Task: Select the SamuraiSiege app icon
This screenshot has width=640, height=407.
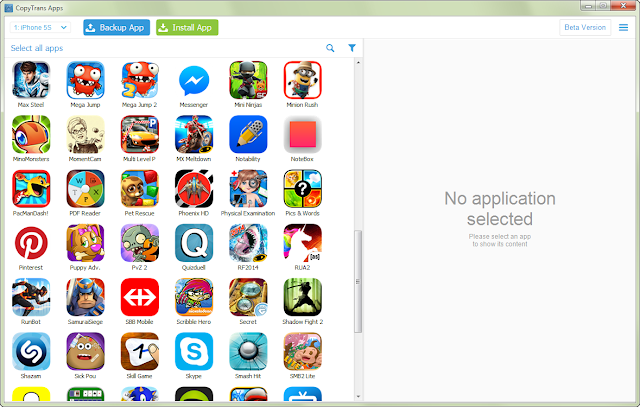Action: pos(85,297)
